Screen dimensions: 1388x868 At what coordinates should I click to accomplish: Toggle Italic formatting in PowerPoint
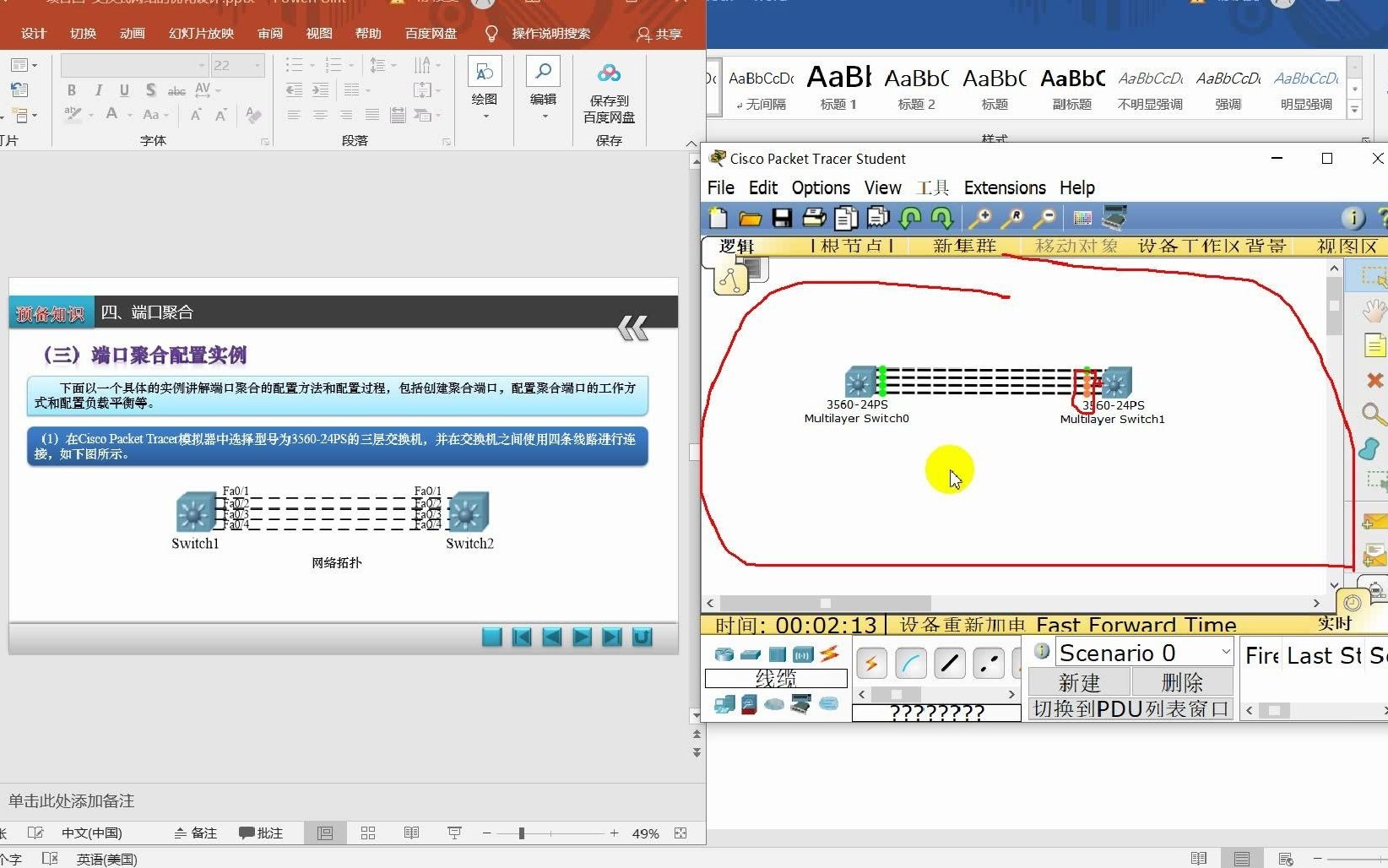[x=98, y=90]
